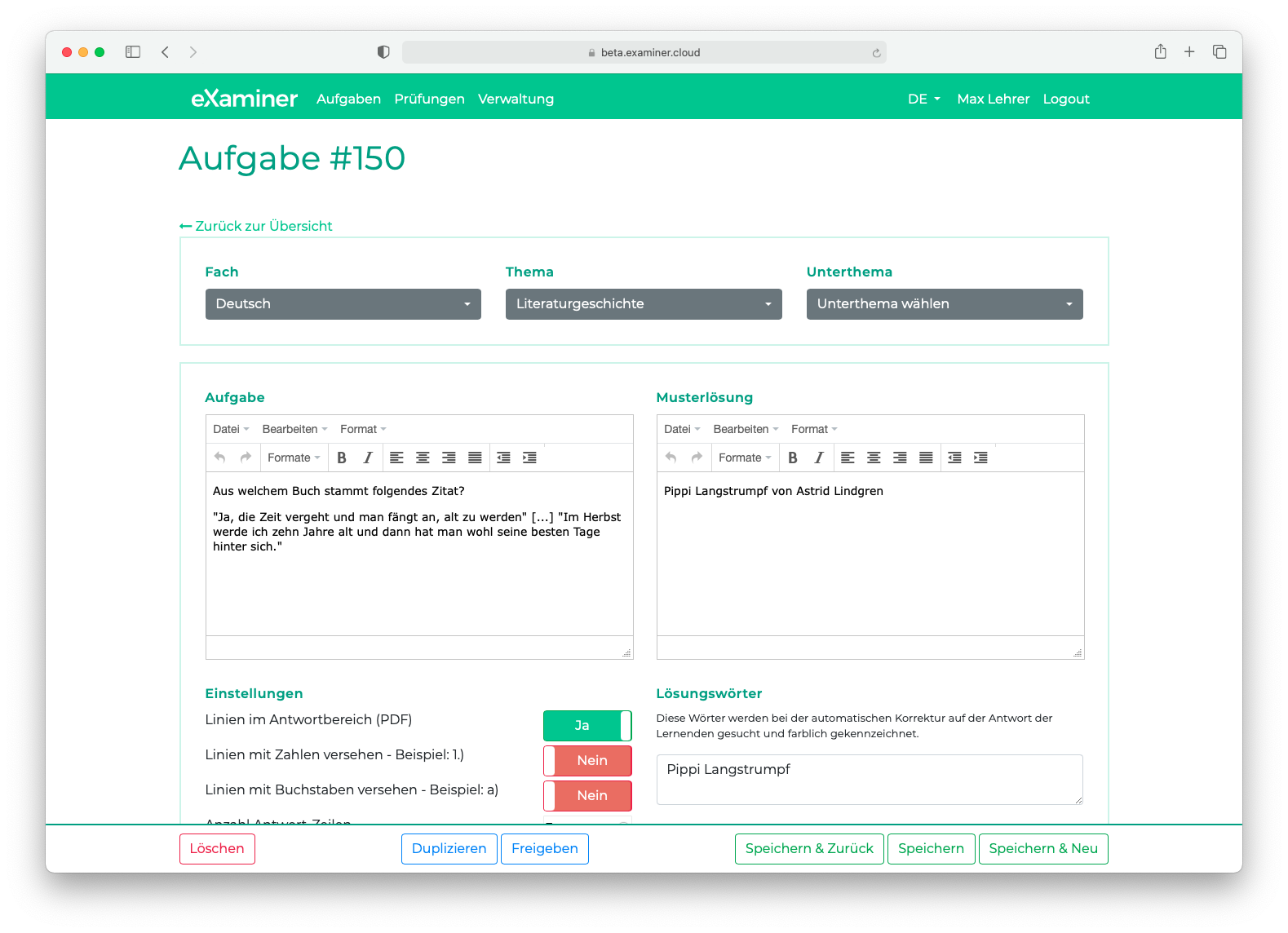Screen dimensions: 1288x933
Task: Toggle Linien im Antwortbereich (PDF) switch
Action: tap(587, 725)
